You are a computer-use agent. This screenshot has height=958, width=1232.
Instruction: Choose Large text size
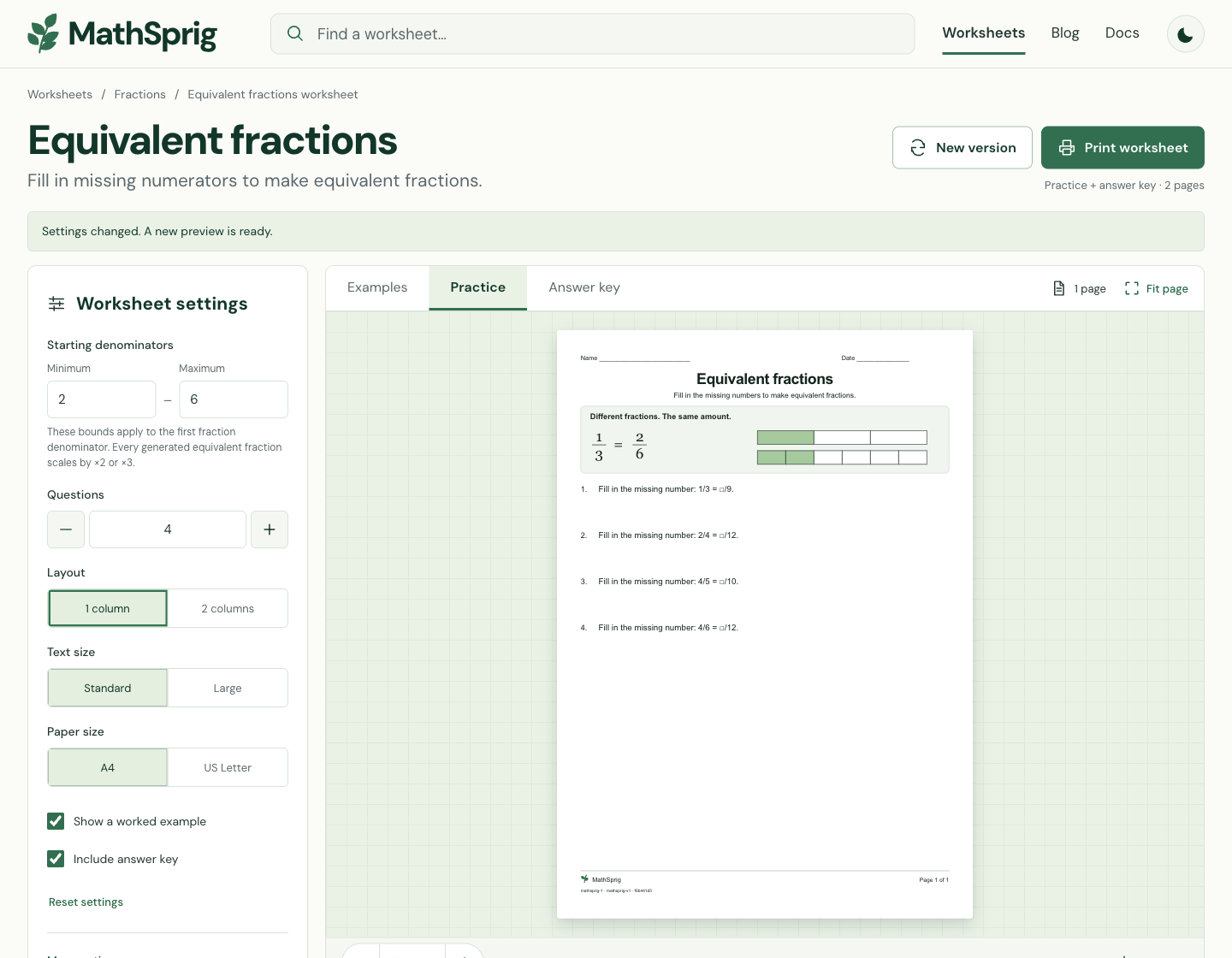pyautogui.click(x=228, y=688)
